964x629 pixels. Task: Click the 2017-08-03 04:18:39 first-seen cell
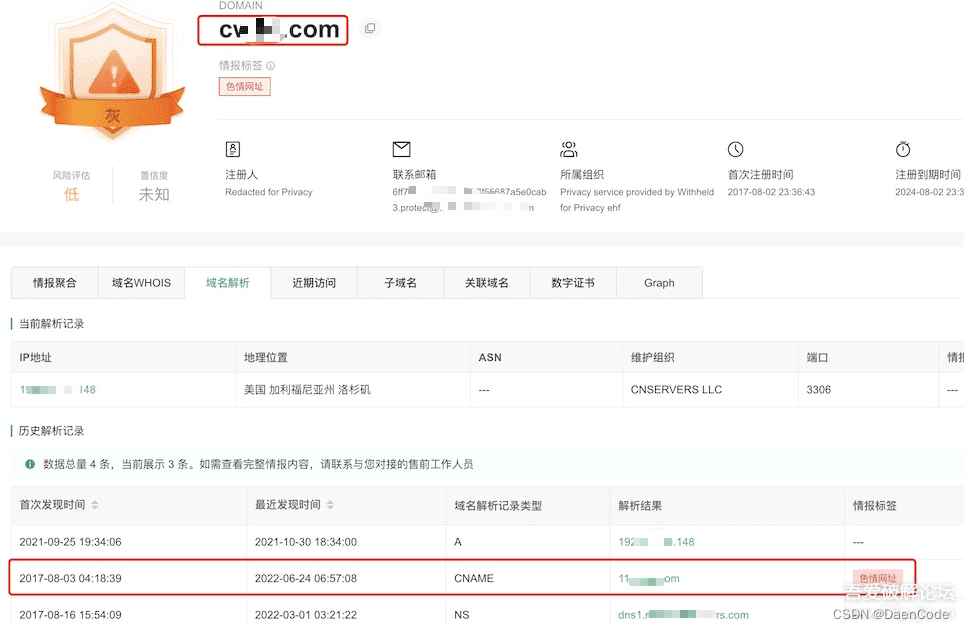tap(70, 578)
